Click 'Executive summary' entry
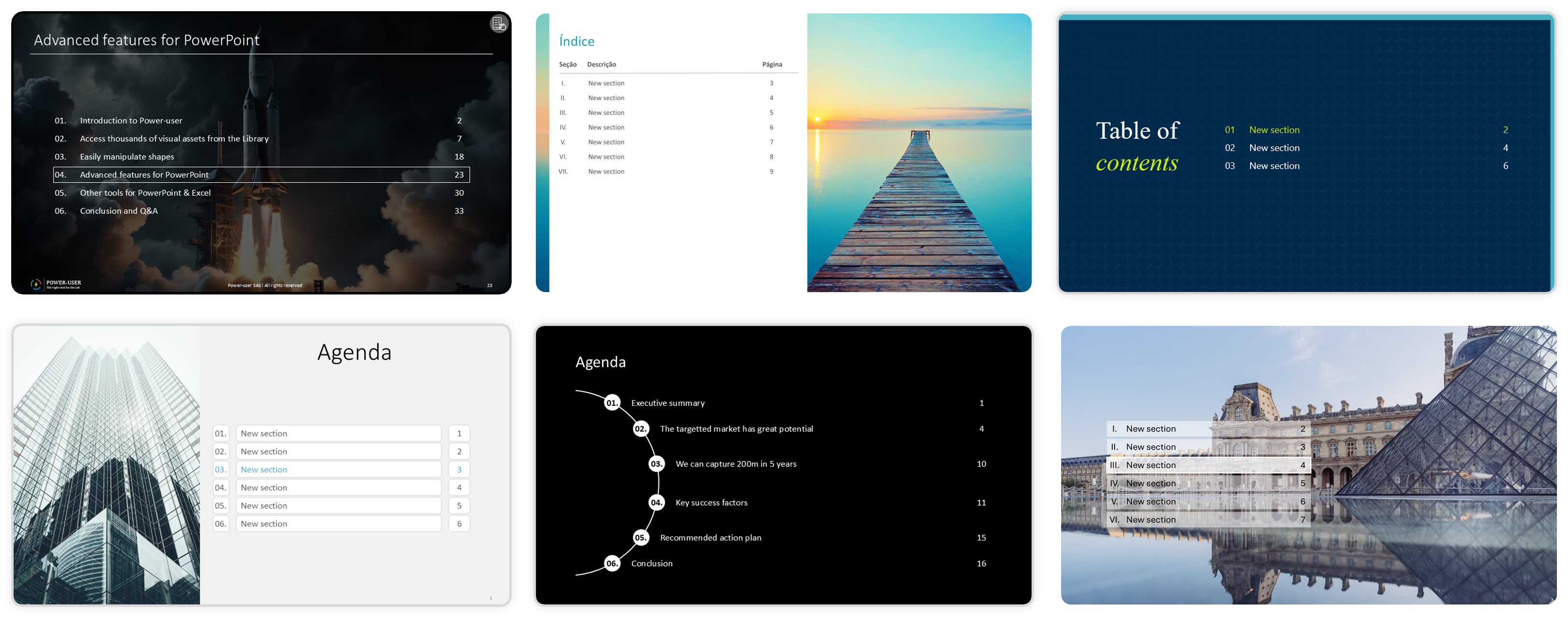This screenshot has height=618, width=1568. click(x=668, y=403)
